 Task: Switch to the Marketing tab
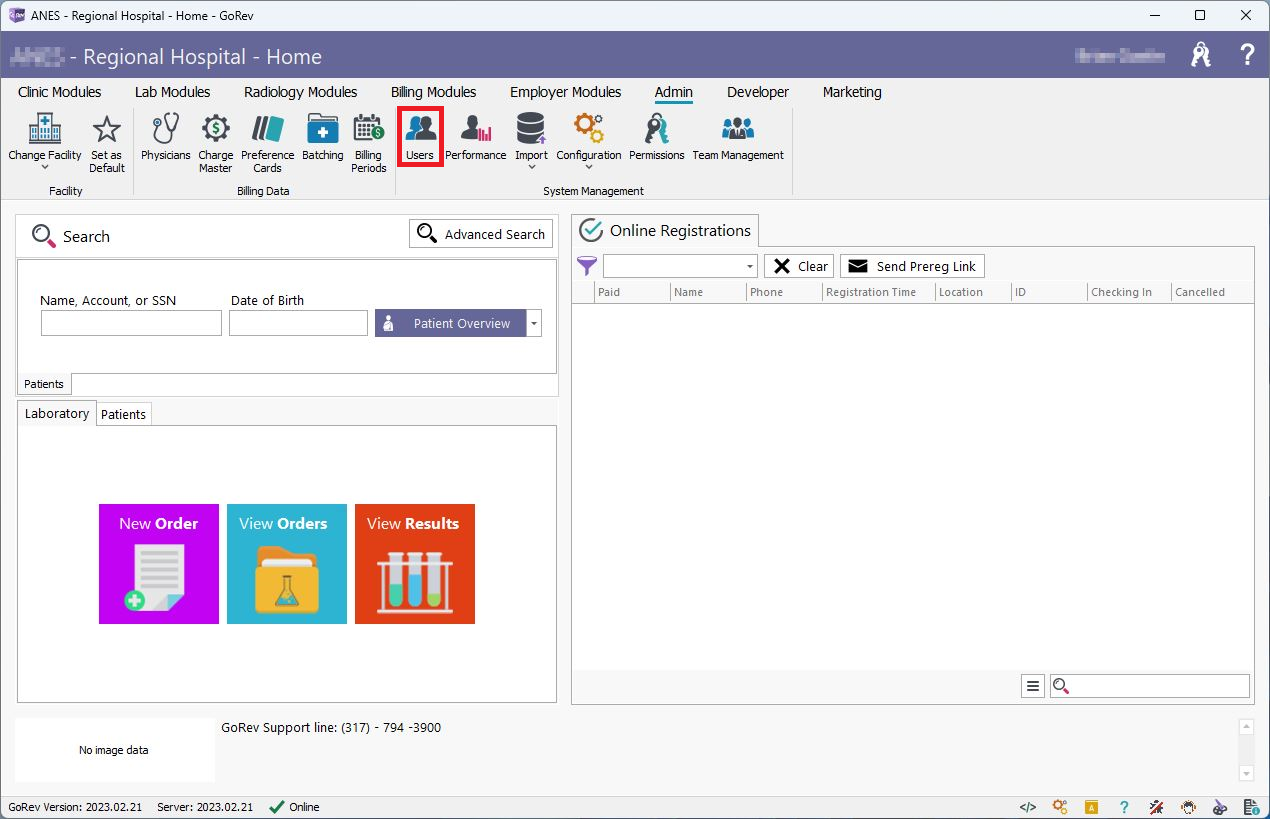pos(852,92)
